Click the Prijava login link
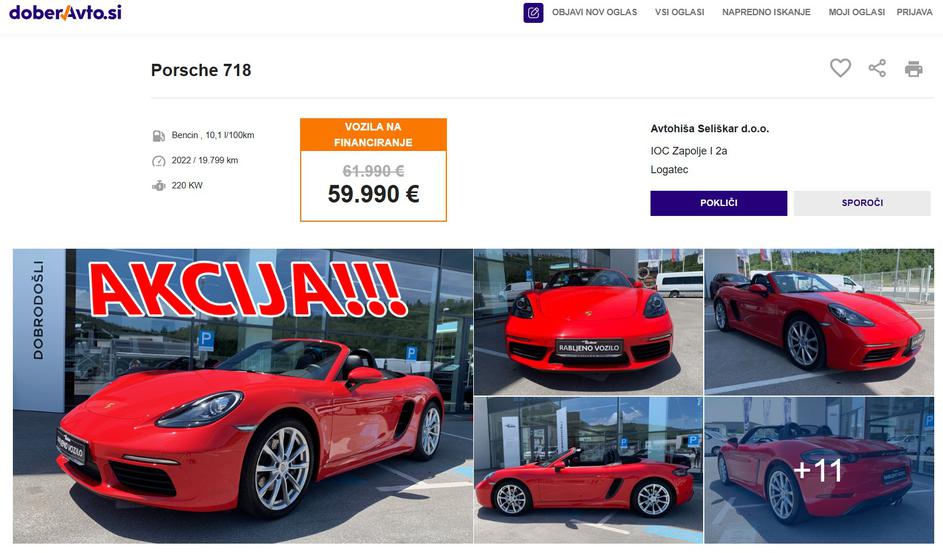Screen dimensions: 943x553 914,12
